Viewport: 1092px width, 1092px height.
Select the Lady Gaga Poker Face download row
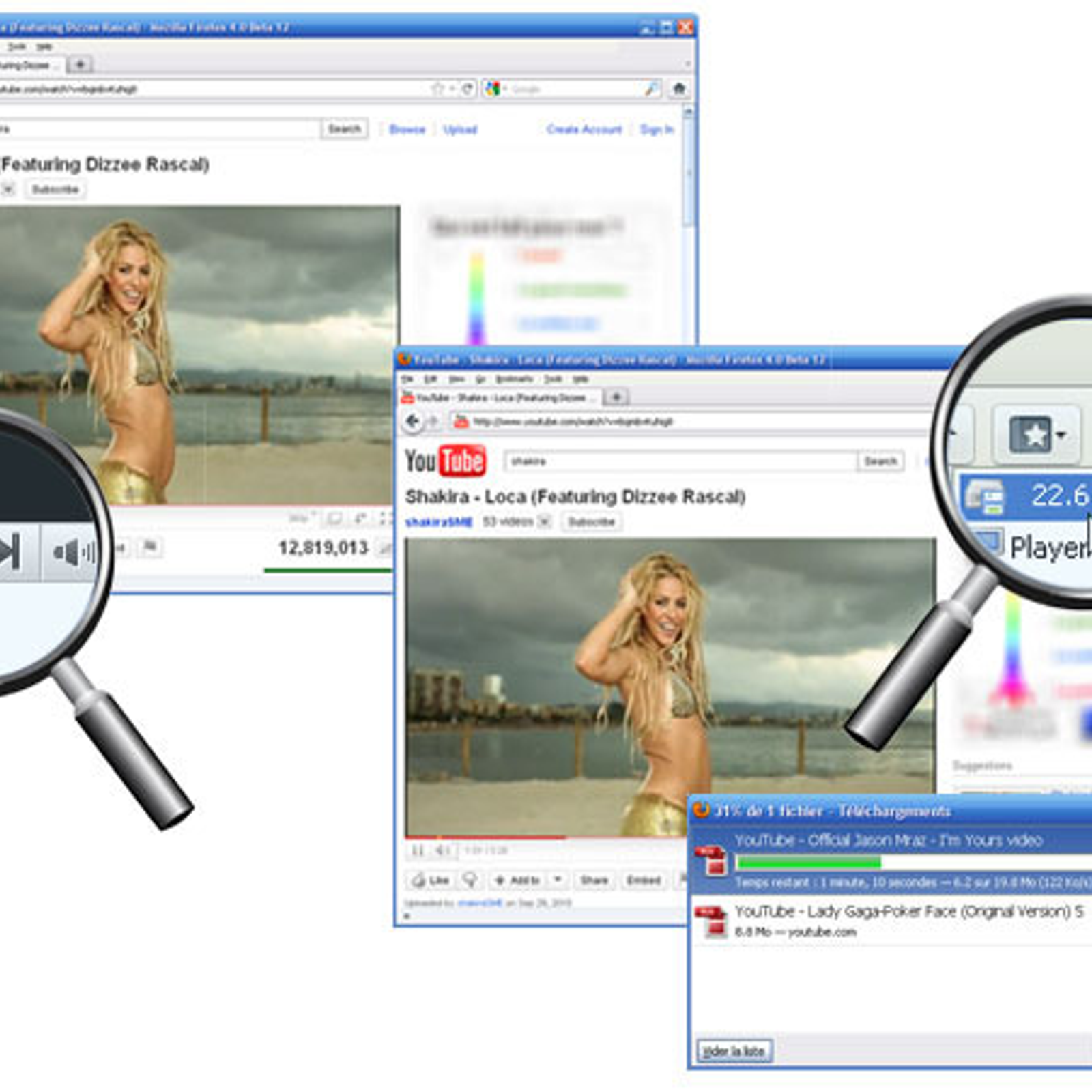pyautogui.click(x=893, y=921)
